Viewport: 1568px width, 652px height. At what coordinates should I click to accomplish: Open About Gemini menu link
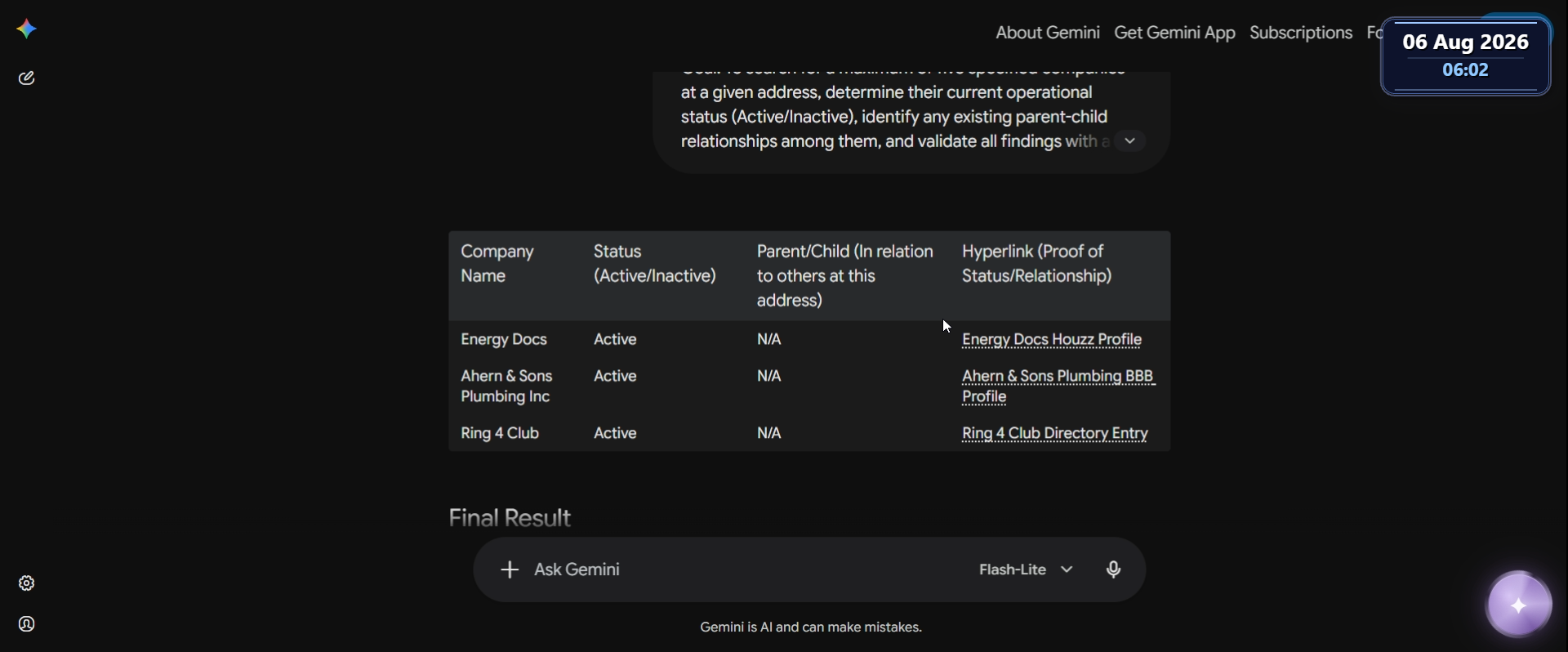1048,33
